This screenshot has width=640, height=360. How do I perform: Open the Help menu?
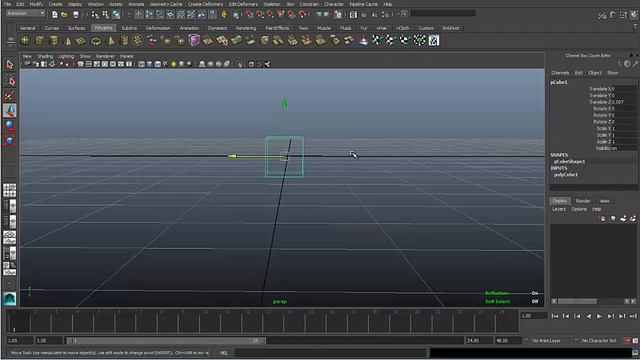(388, 4)
